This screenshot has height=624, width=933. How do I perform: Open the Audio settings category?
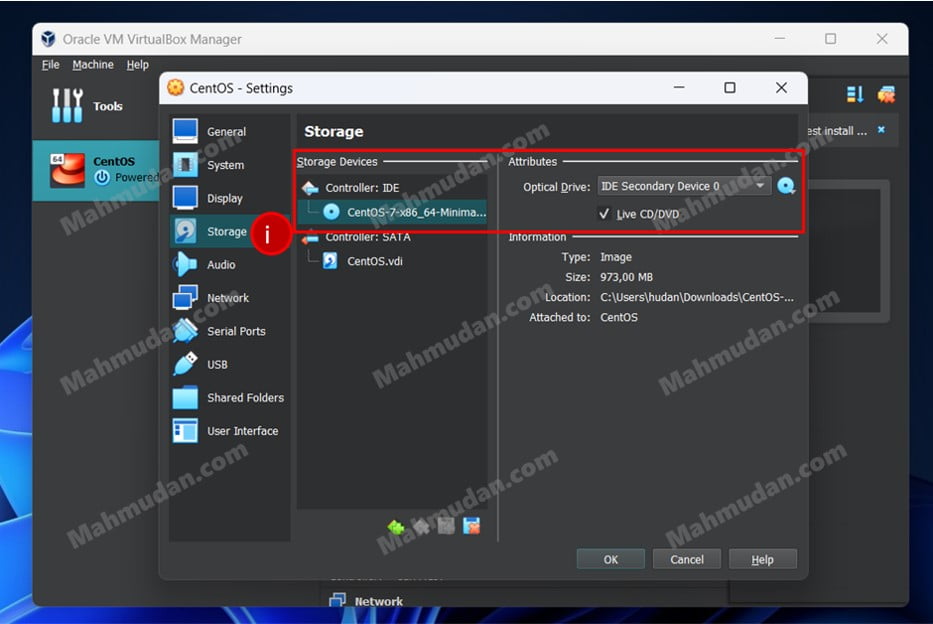pyautogui.click(x=228, y=265)
